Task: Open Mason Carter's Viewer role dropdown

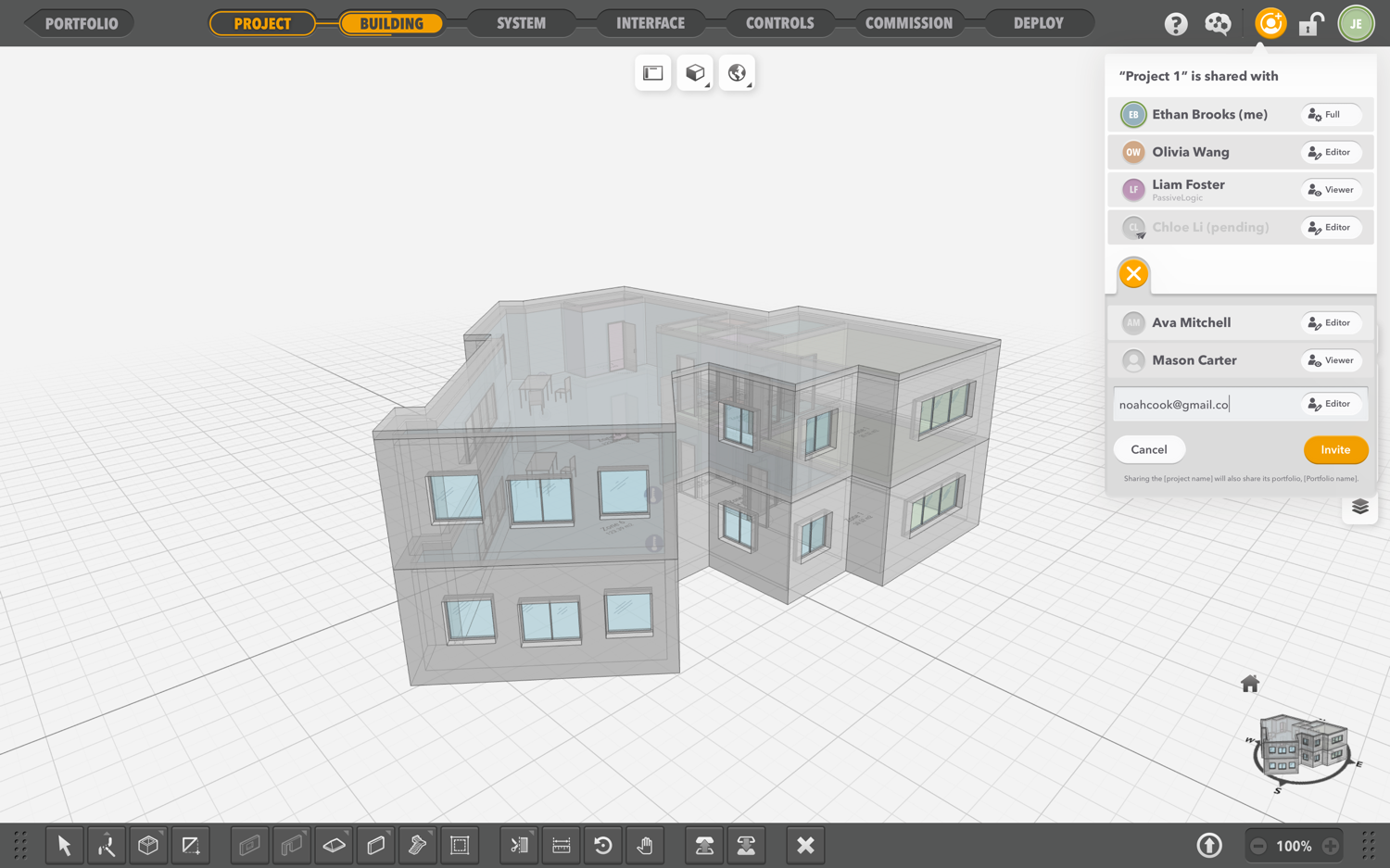Action: (1331, 360)
